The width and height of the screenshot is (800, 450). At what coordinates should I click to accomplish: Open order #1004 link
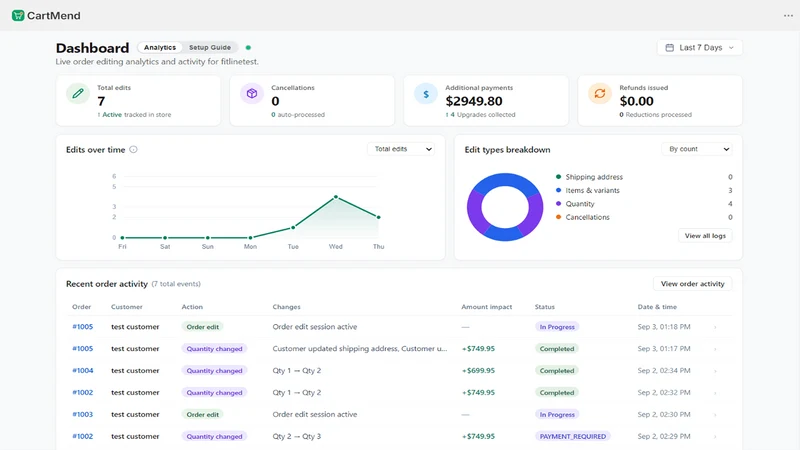point(83,370)
